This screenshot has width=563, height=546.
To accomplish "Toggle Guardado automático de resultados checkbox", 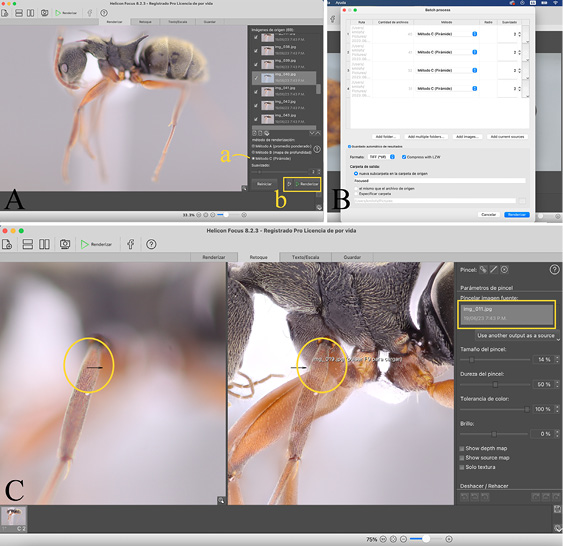I will (x=349, y=146).
